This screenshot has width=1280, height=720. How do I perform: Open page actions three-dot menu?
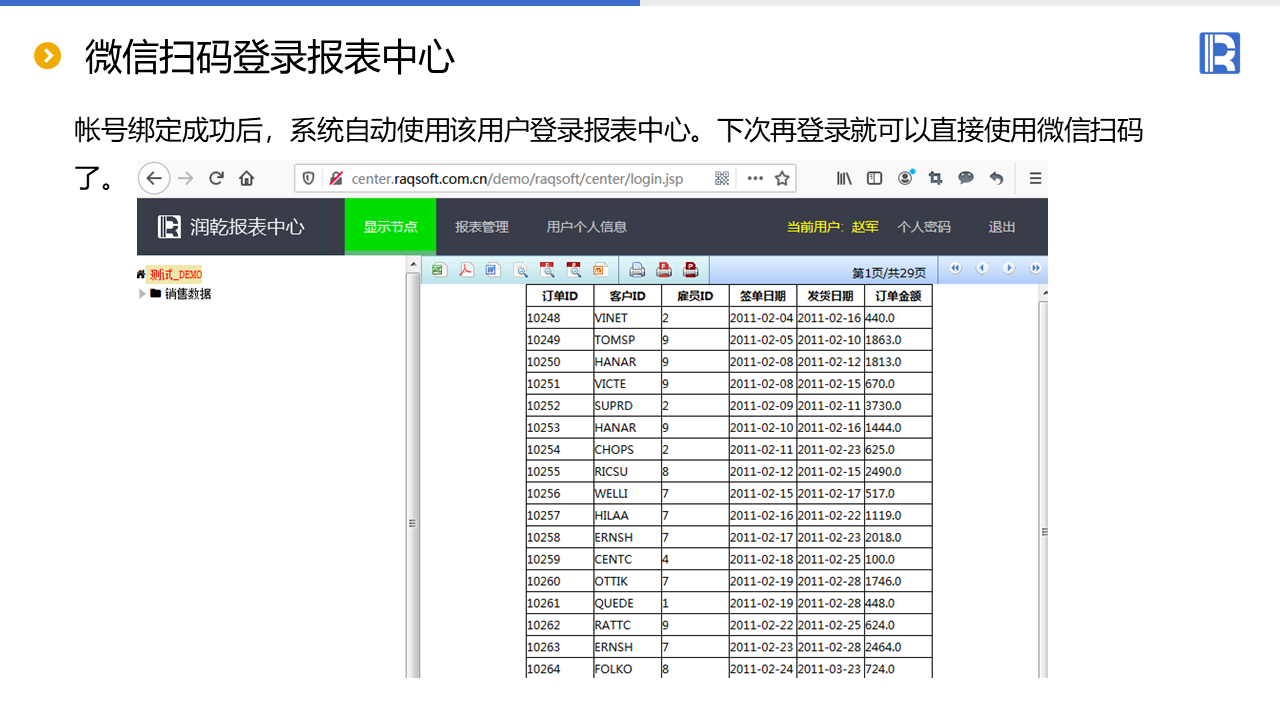tap(755, 178)
